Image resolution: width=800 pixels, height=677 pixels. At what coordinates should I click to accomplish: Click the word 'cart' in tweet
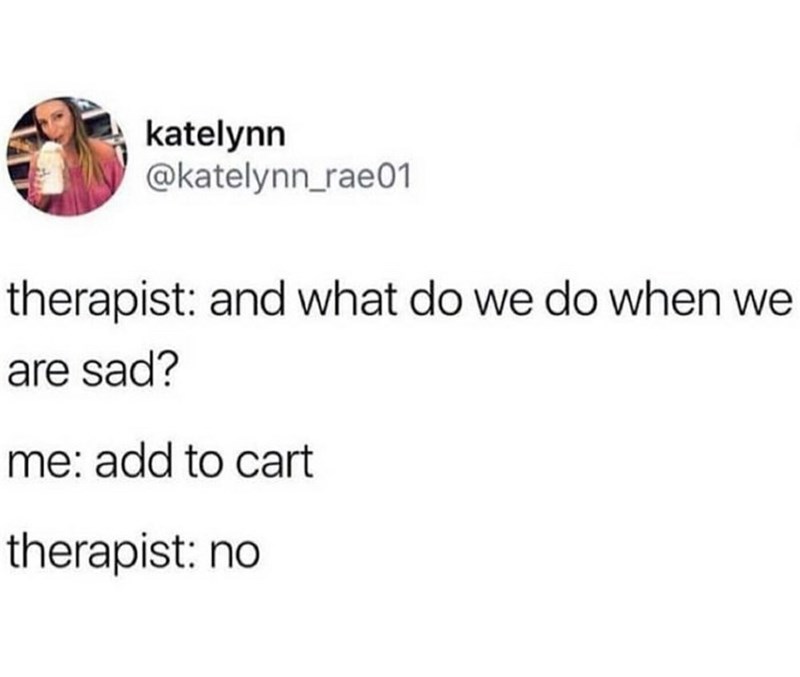(x=275, y=462)
